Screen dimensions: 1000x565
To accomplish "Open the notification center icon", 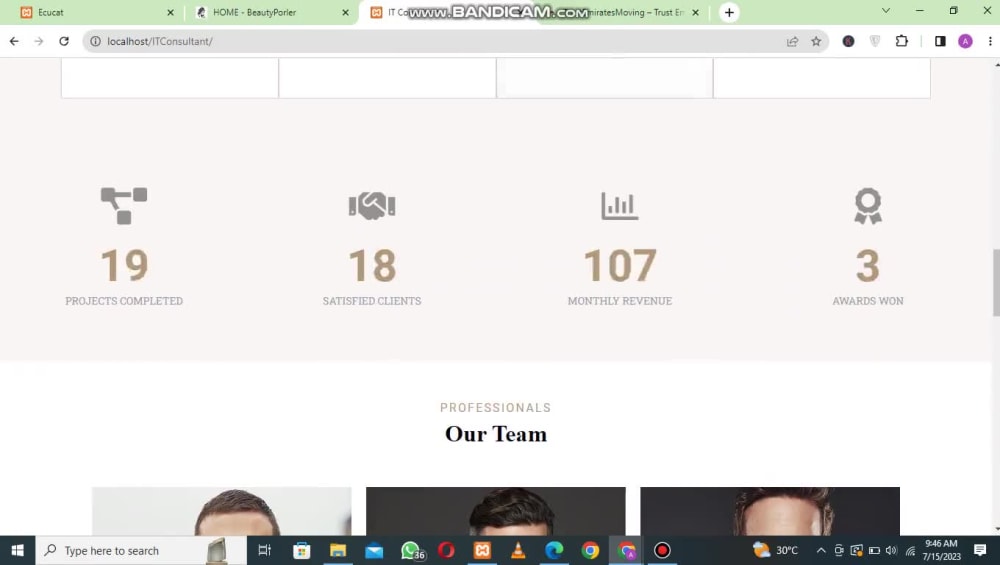I will (980, 550).
